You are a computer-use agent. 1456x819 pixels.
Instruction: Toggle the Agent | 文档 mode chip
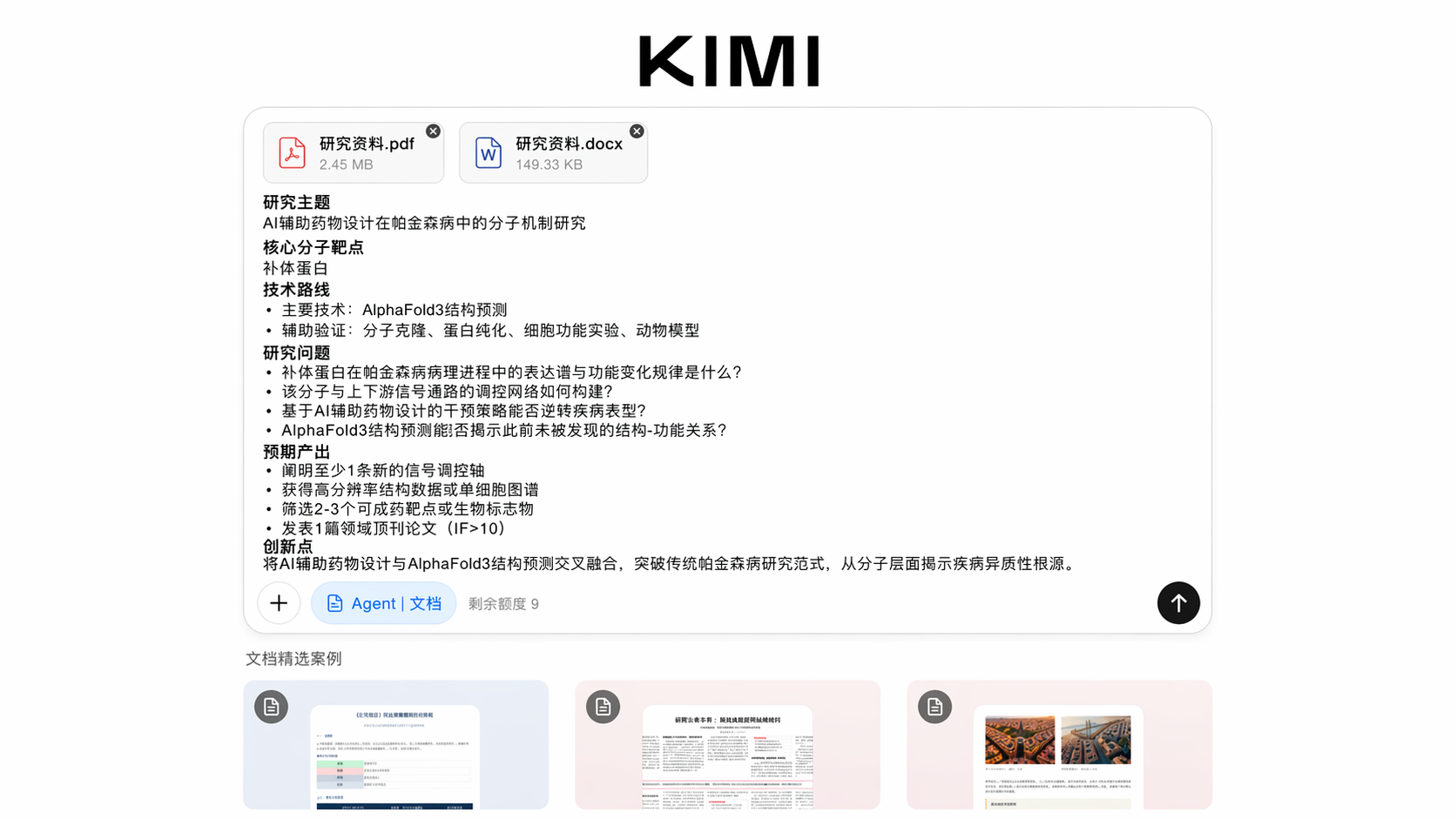[383, 603]
